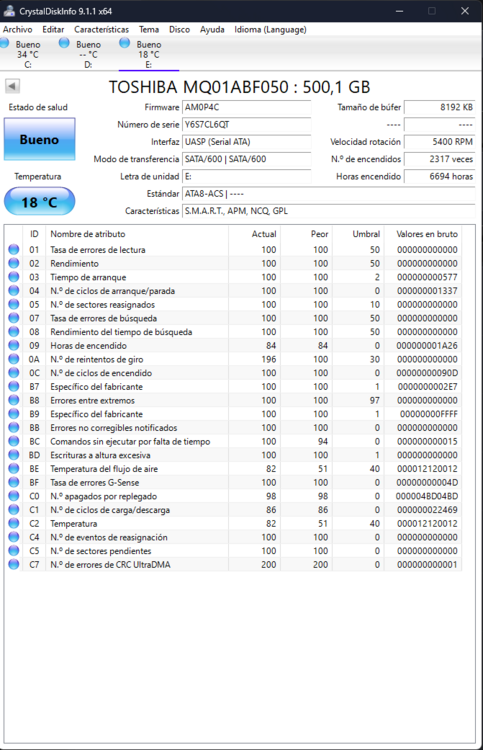Click status orb for row B7 Específico del fabricante
This screenshot has width=483, height=750.
(x=14, y=386)
